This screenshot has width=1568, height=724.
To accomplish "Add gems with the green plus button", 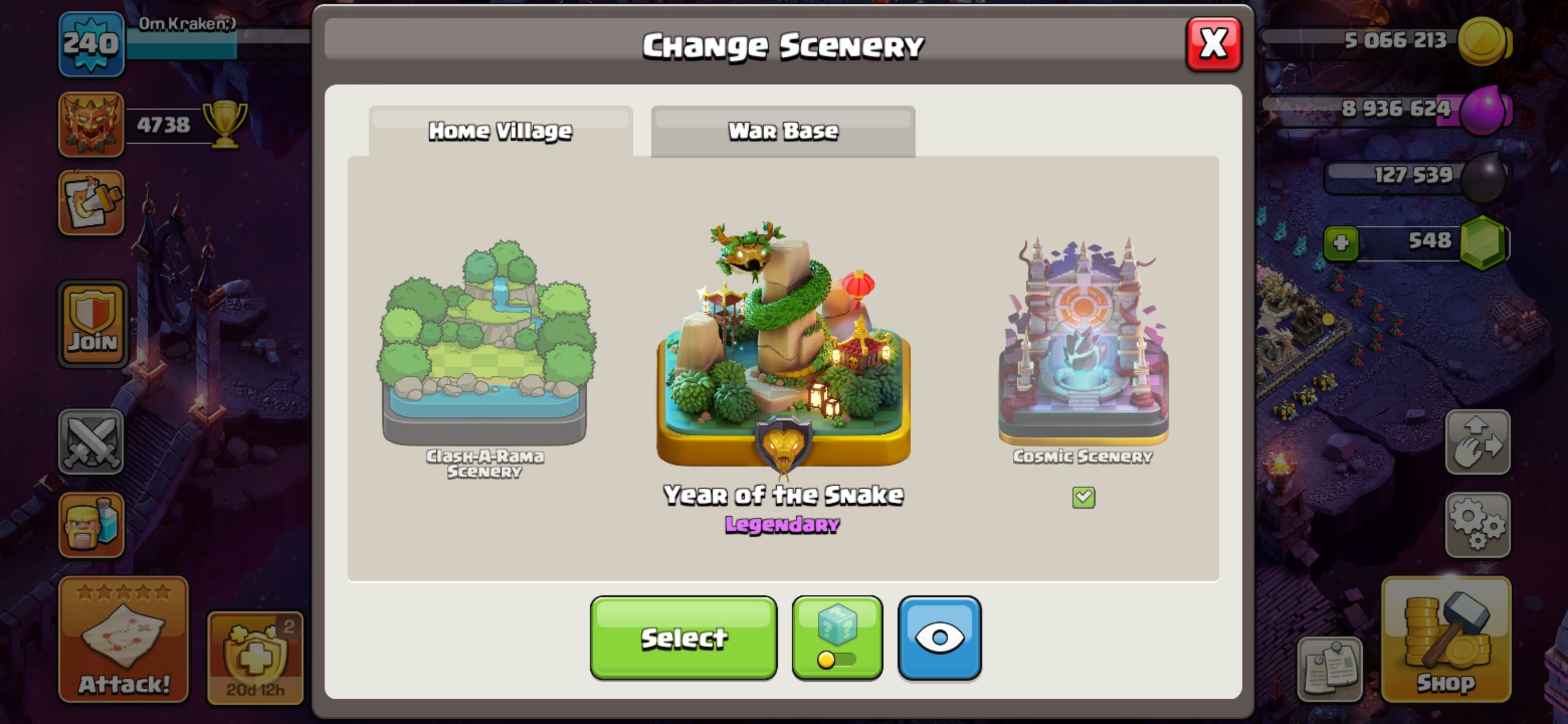I will [x=1341, y=243].
